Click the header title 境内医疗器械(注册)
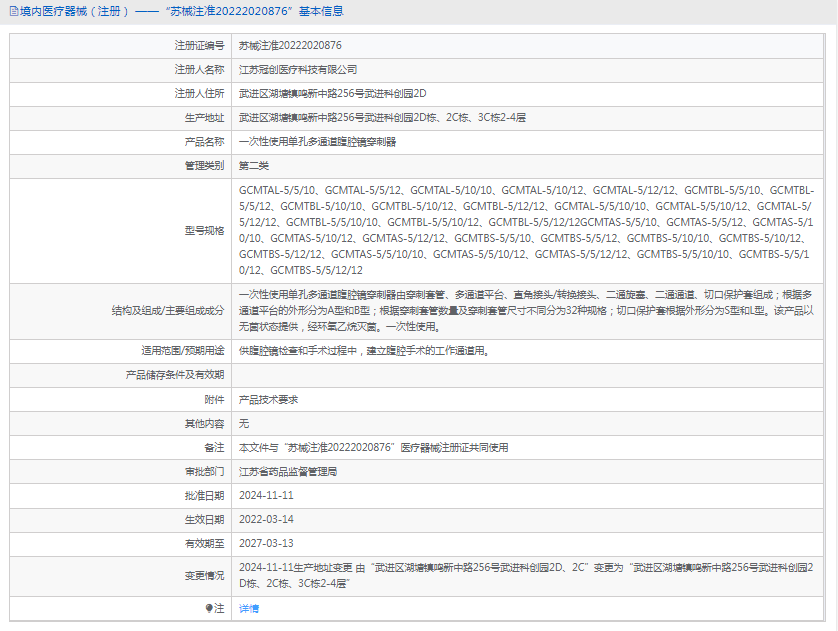 pyautogui.click(x=75, y=11)
